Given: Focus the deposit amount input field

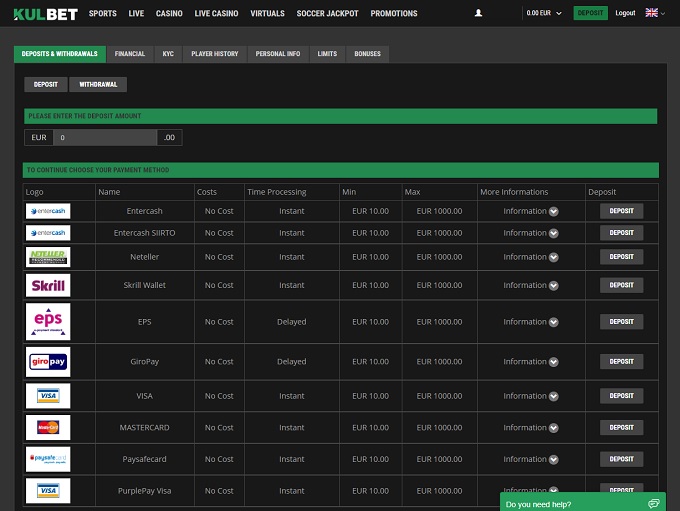Looking at the screenshot, I should [x=105, y=137].
